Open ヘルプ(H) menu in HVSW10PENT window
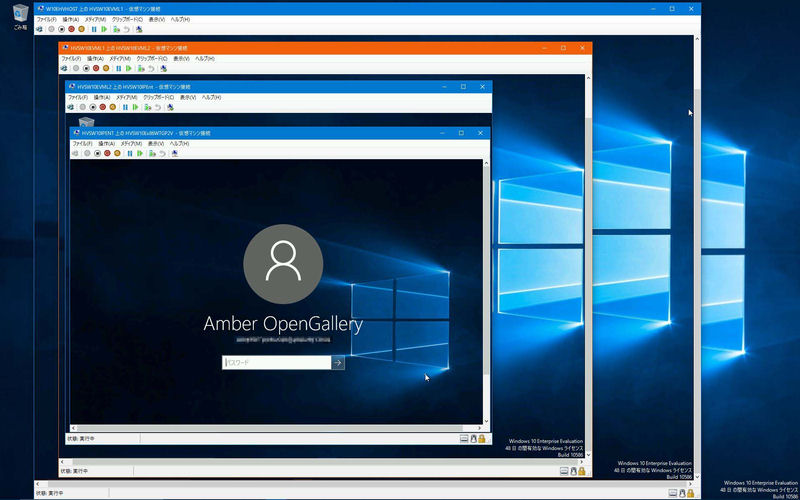Viewport: 800px width, 500px height. tap(179, 143)
